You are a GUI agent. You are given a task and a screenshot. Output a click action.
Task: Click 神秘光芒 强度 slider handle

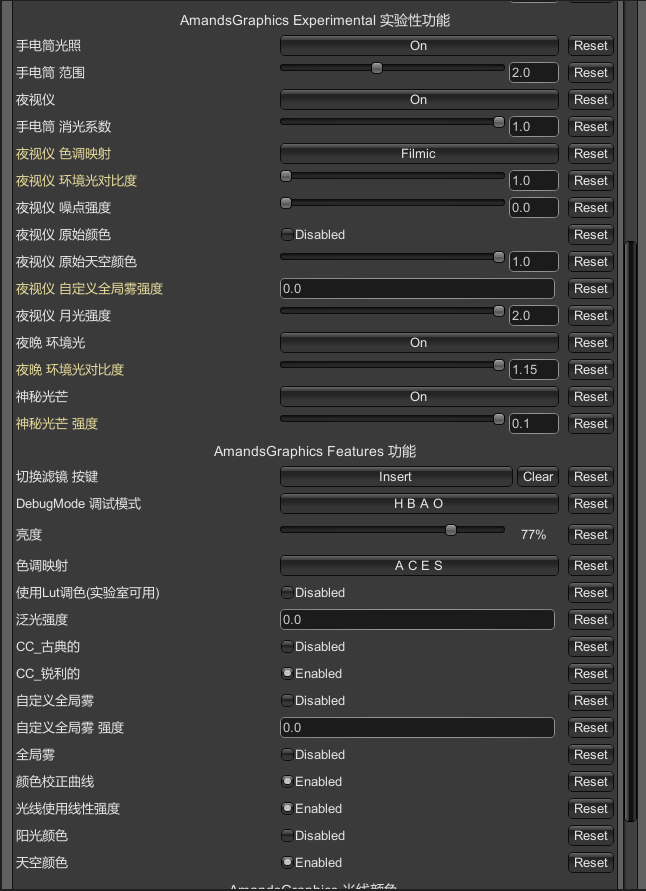point(499,419)
